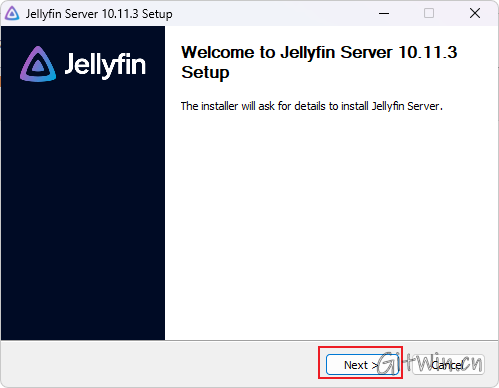Click the Next button to continue setup
This screenshot has width=499, height=388.
(x=362, y=365)
